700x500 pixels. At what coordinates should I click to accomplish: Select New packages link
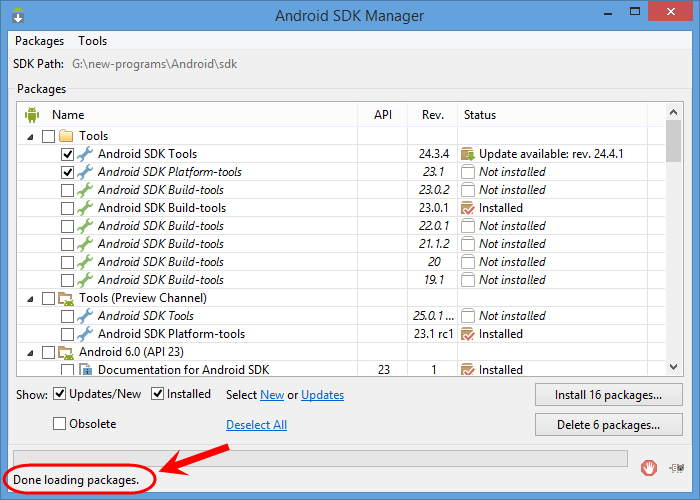pyautogui.click(x=272, y=395)
